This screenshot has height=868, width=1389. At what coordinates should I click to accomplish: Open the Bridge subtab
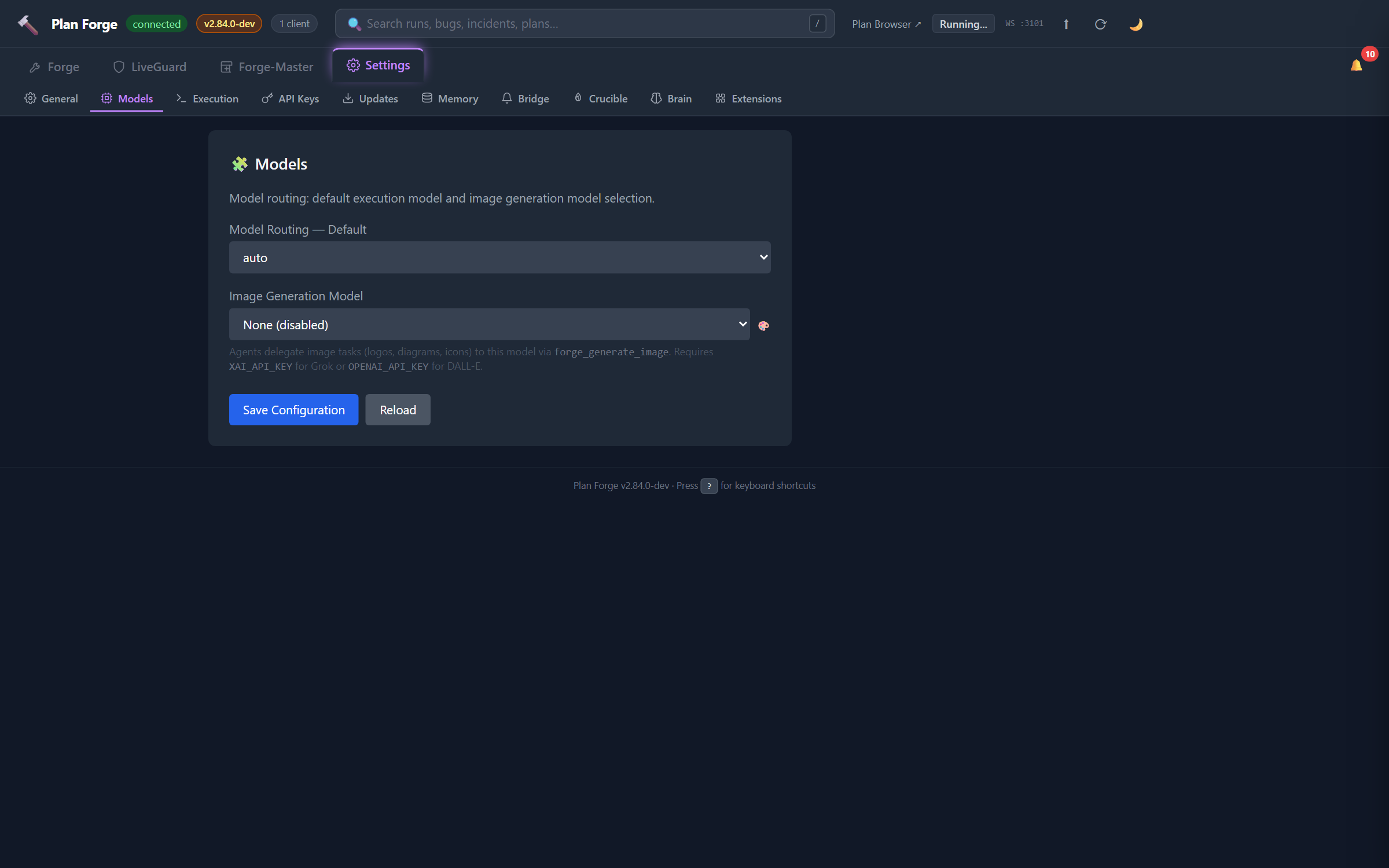click(526, 99)
